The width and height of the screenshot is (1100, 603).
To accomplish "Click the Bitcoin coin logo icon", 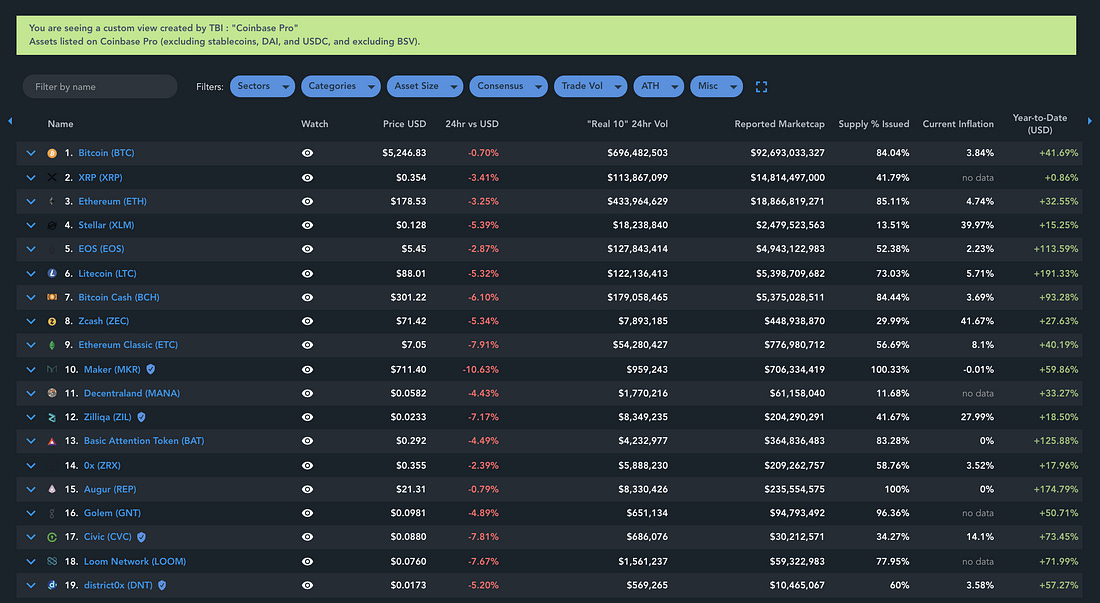I will coord(52,153).
